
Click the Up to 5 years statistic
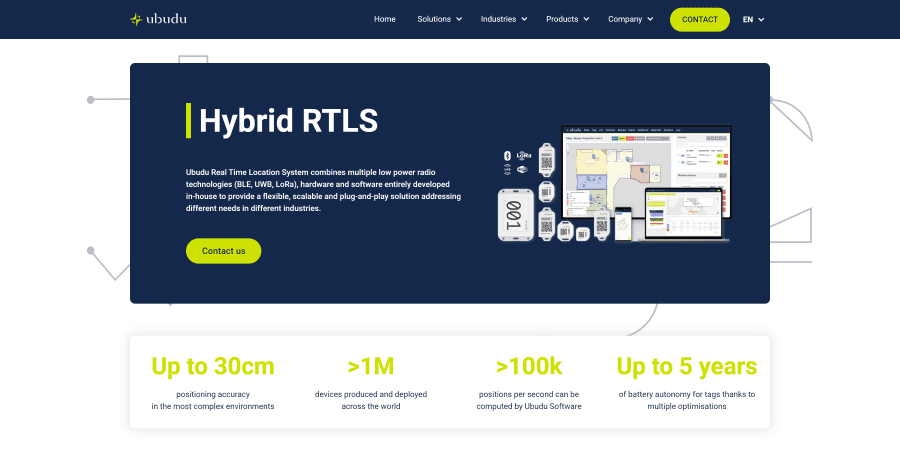(x=687, y=366)
